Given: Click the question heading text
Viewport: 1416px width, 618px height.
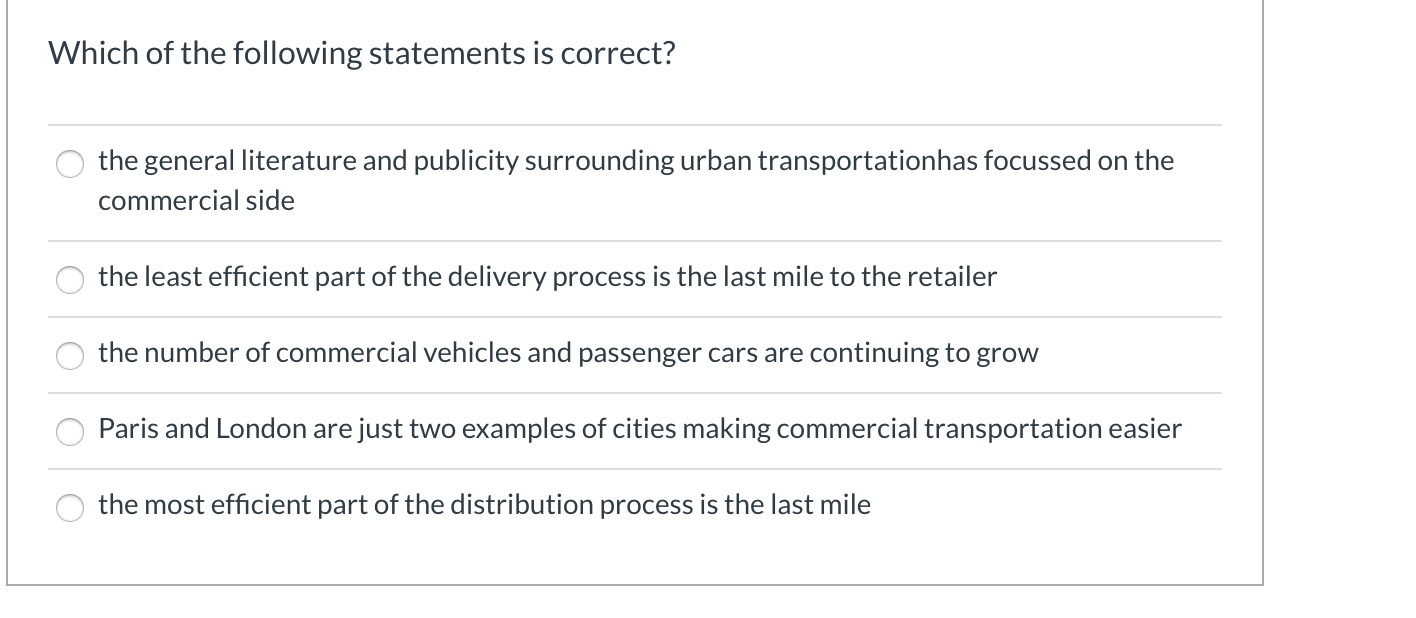Looking at the screenshot, I should click(362, 53).
